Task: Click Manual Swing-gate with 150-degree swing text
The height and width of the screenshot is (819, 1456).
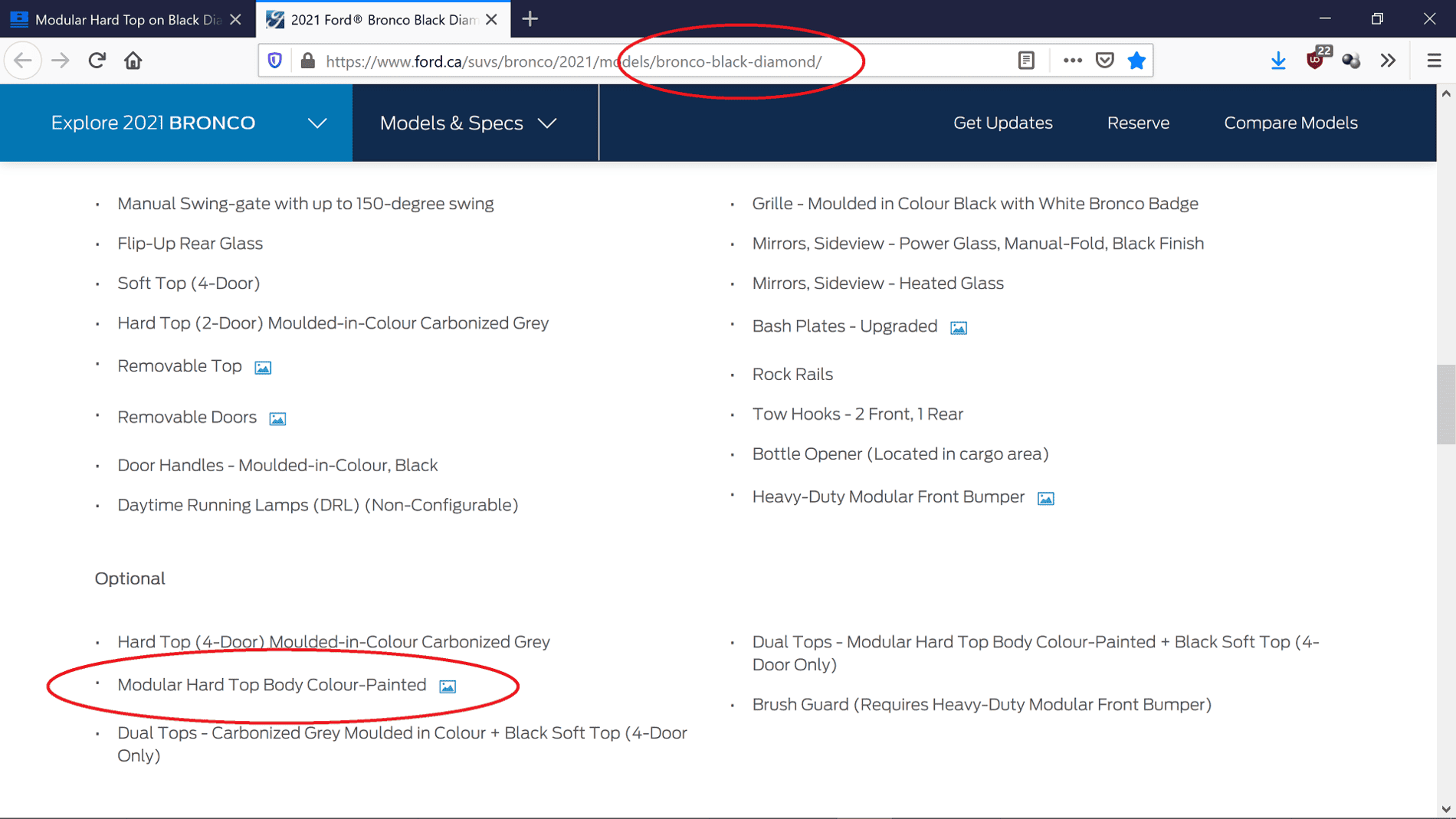Action: click(306, 204)
